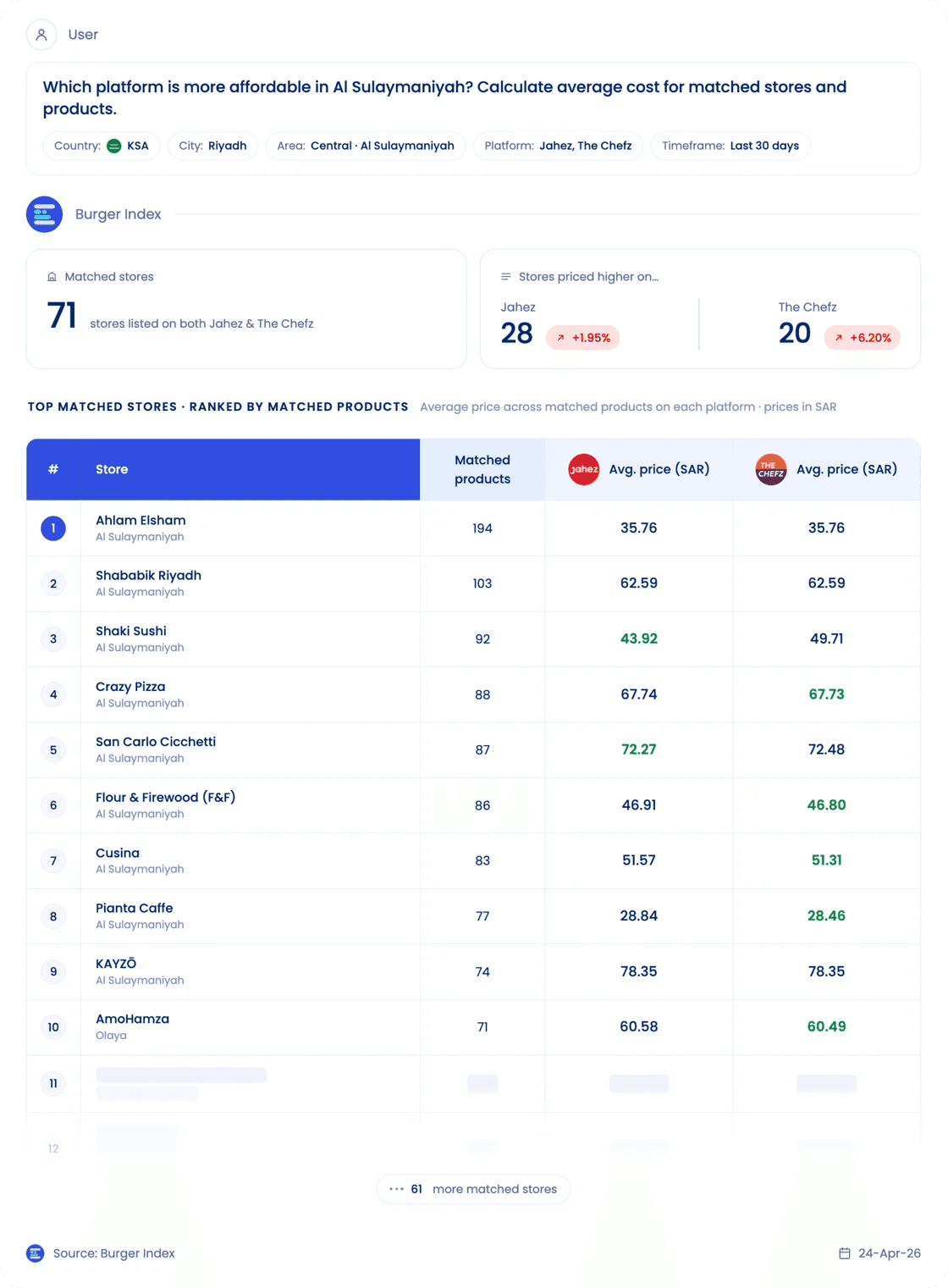Show 61 more matched stores
Image resolution: width=948 pixels, height=1288 pixels.
click(473, 1189)
